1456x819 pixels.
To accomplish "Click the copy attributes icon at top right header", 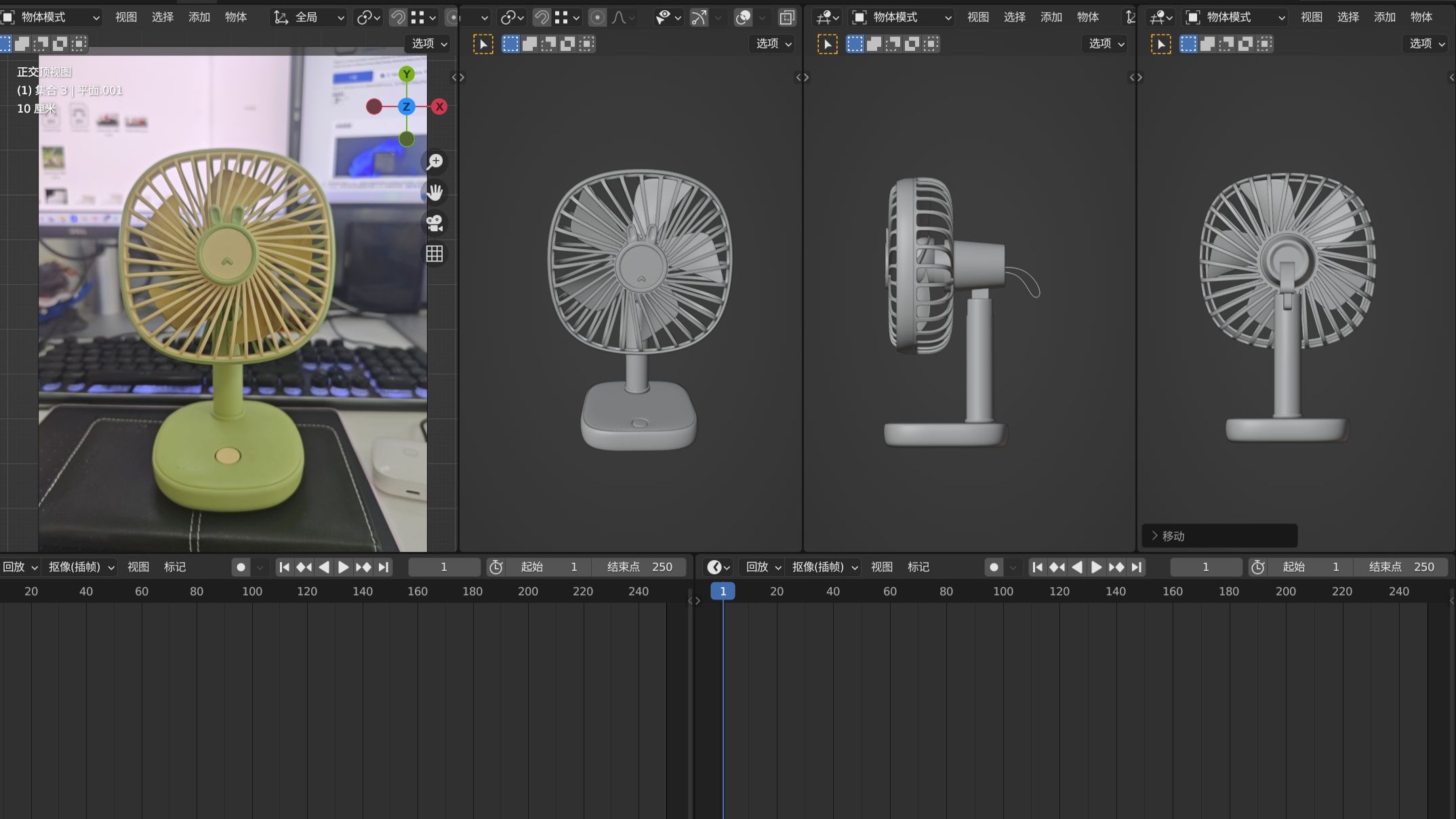I will (786, 17).
